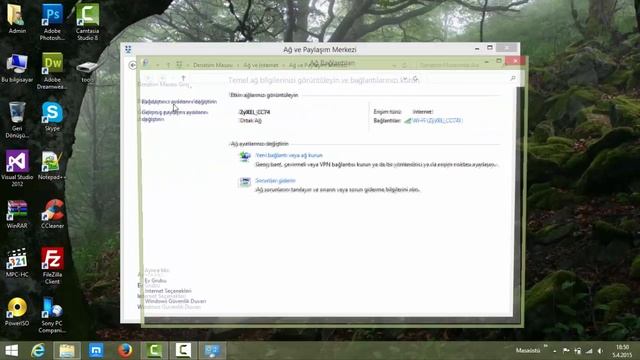Click Ağ ve İnternet breadcrumb segment

pos(261,65)
